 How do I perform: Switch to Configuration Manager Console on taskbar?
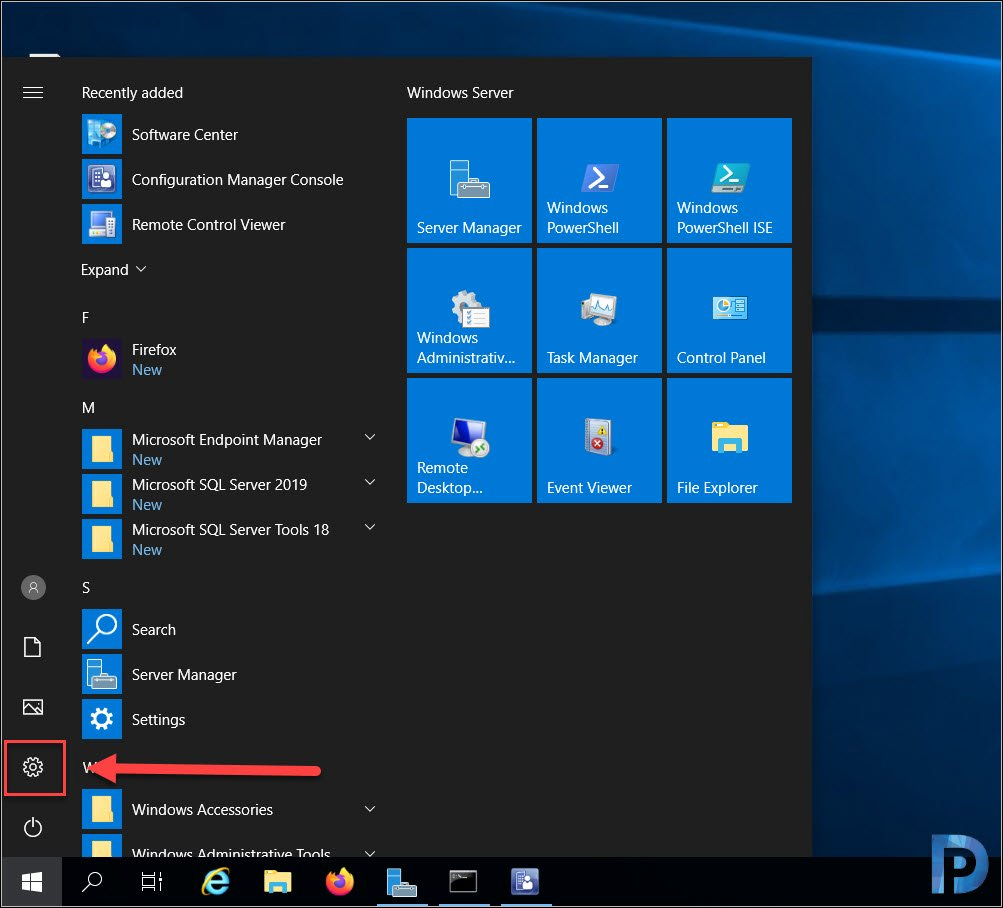tap(525, 882)
